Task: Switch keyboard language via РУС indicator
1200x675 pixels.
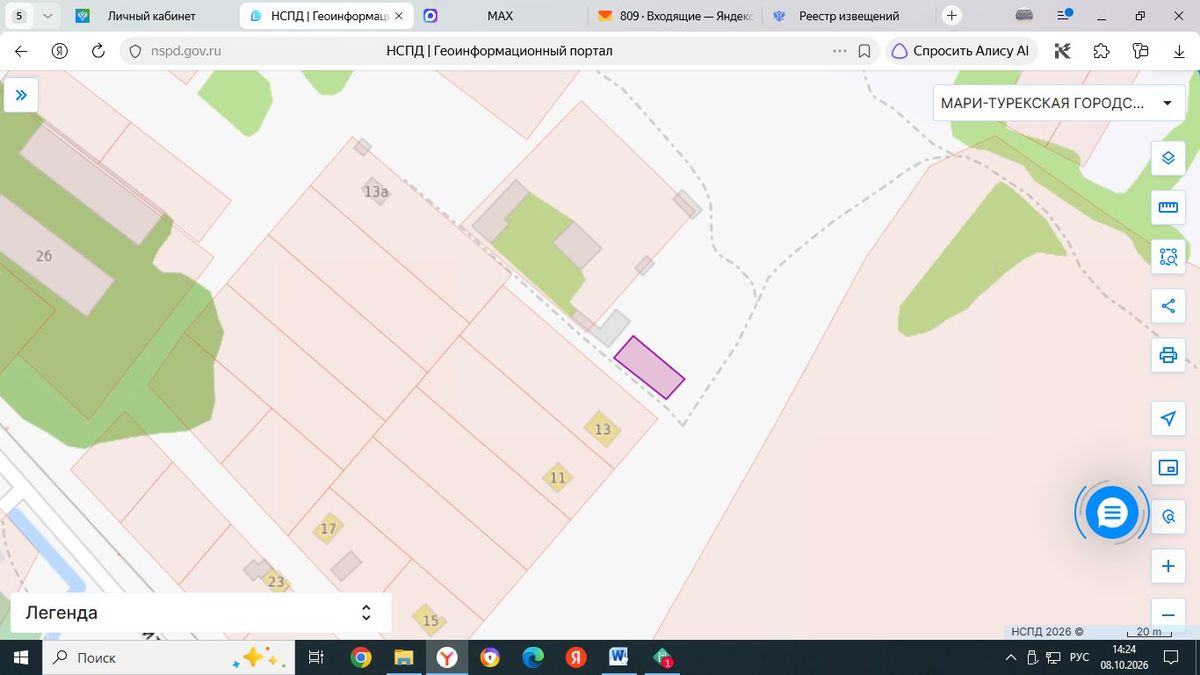Action: [x=1079, y=657]
